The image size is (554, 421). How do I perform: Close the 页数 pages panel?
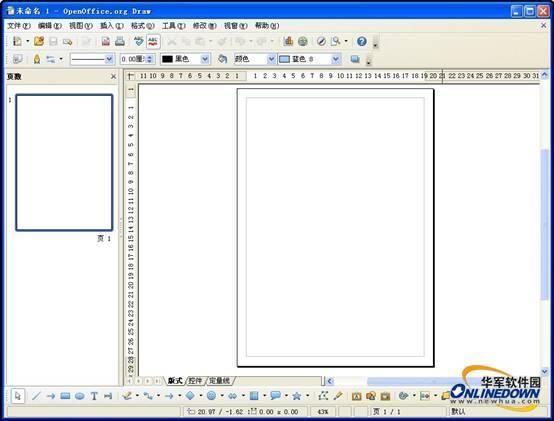click(113, 76)
